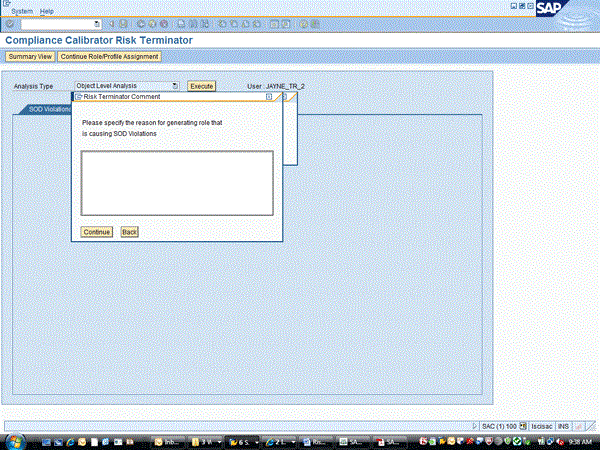The height and width of the screenshot is (450, 600).
Task: Click the Summary View button
Action: [29, 57]
